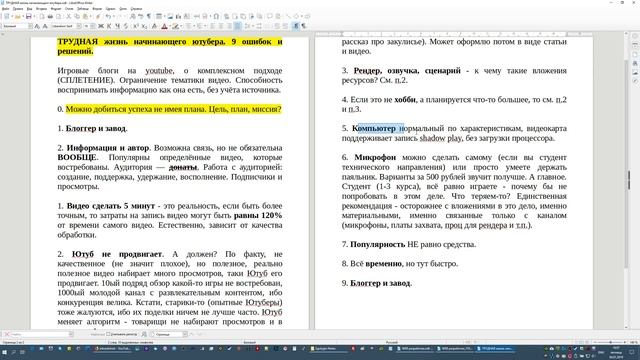Viewport: 640px width, 360px height.
Task: Open the font color dropdown arrow
Action: coord(170,26)
